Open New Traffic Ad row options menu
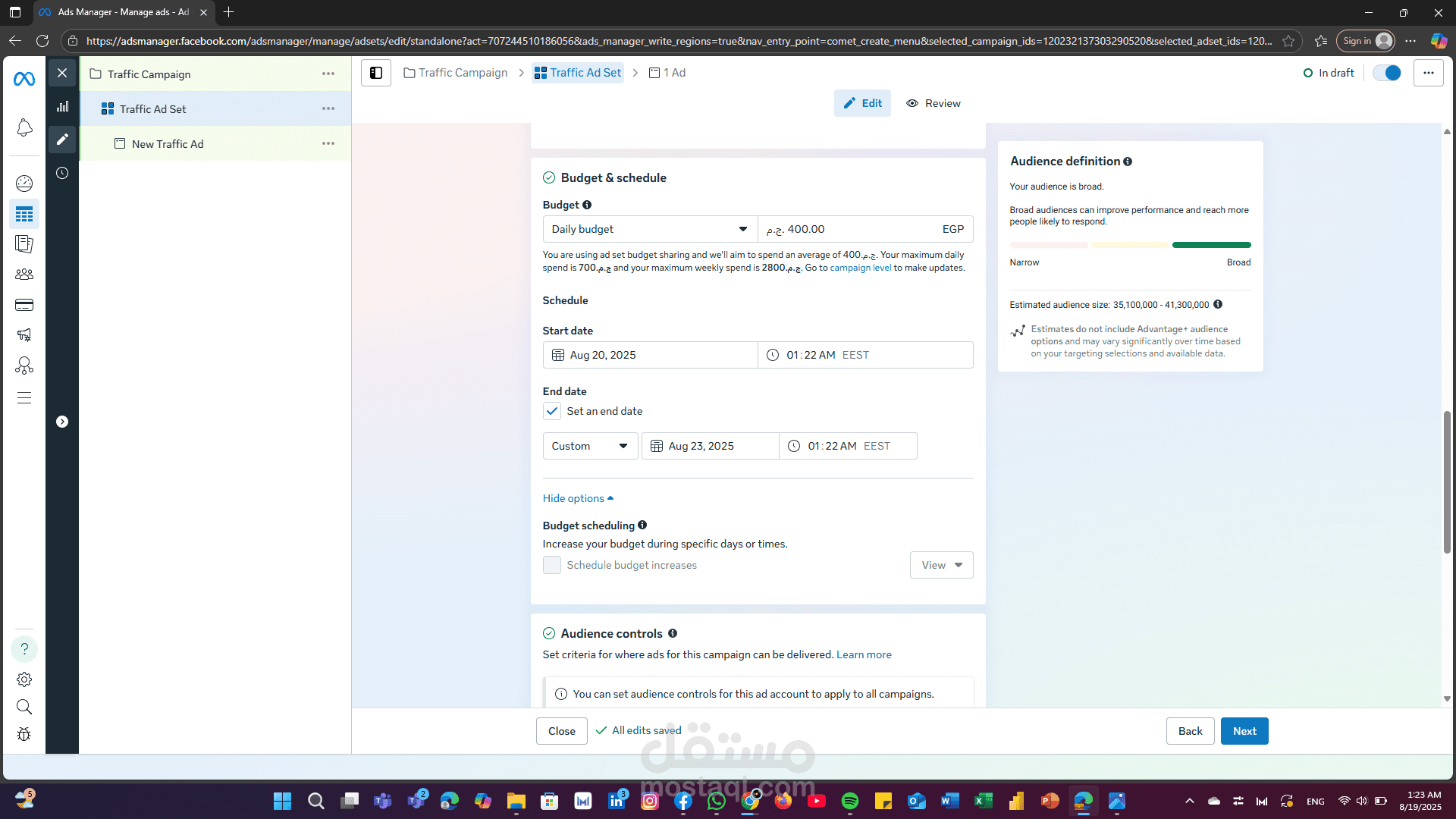Viewport: 1456px width, 819px height. [x=328, y=144]
